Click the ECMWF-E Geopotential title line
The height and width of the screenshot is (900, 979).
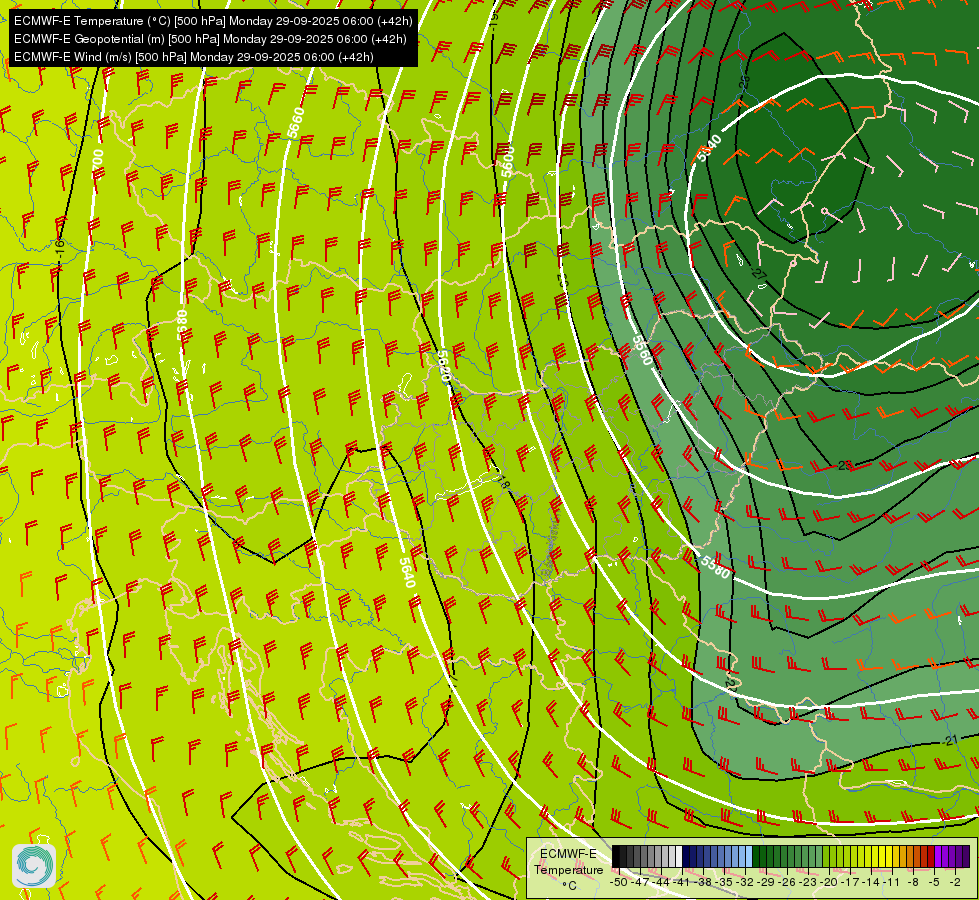[210, 39]
